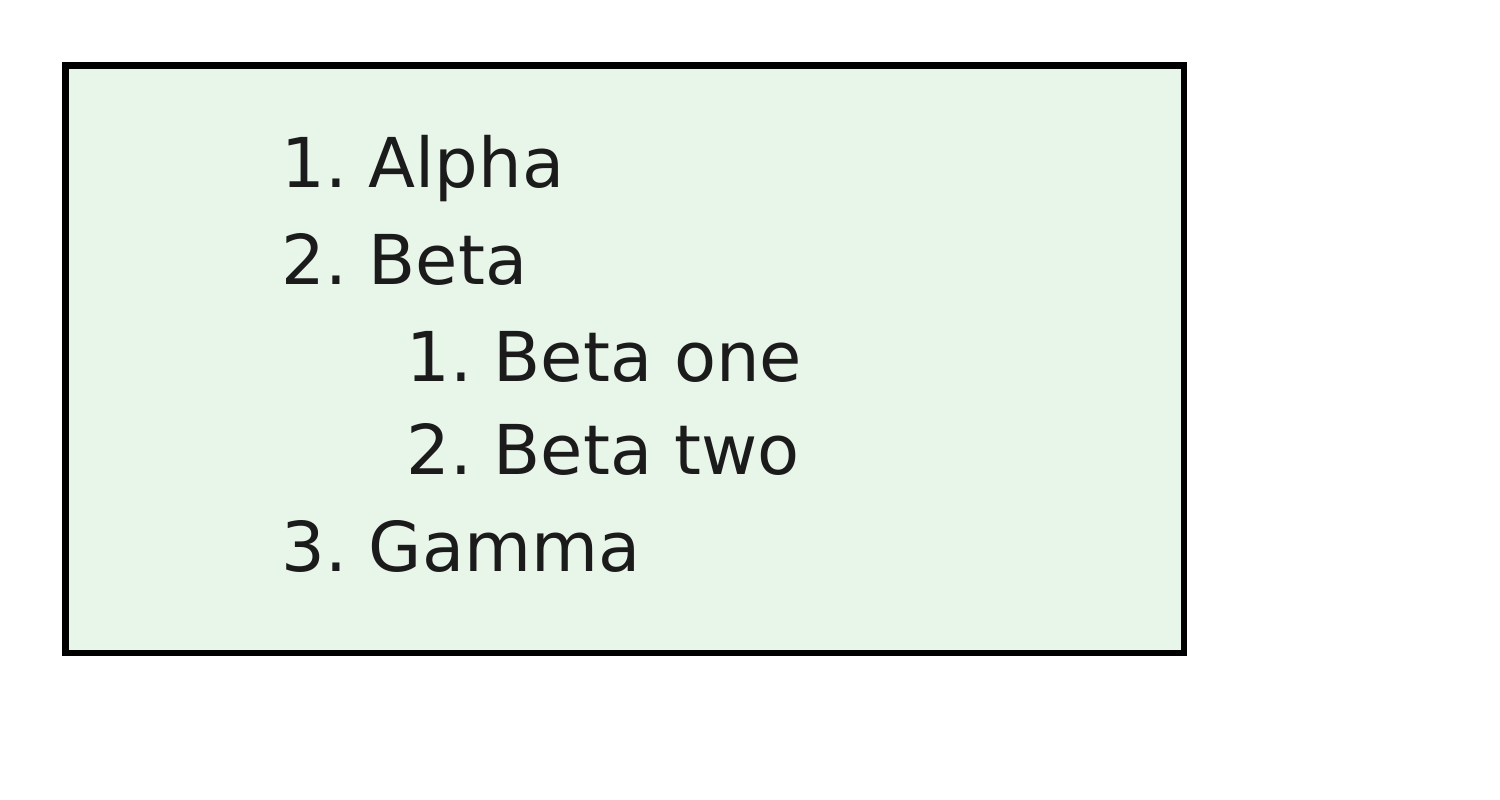Screen dimensions: 1500x800
Task: Click the "3." marker before Gamma
Action: click(x=314, y=548)
